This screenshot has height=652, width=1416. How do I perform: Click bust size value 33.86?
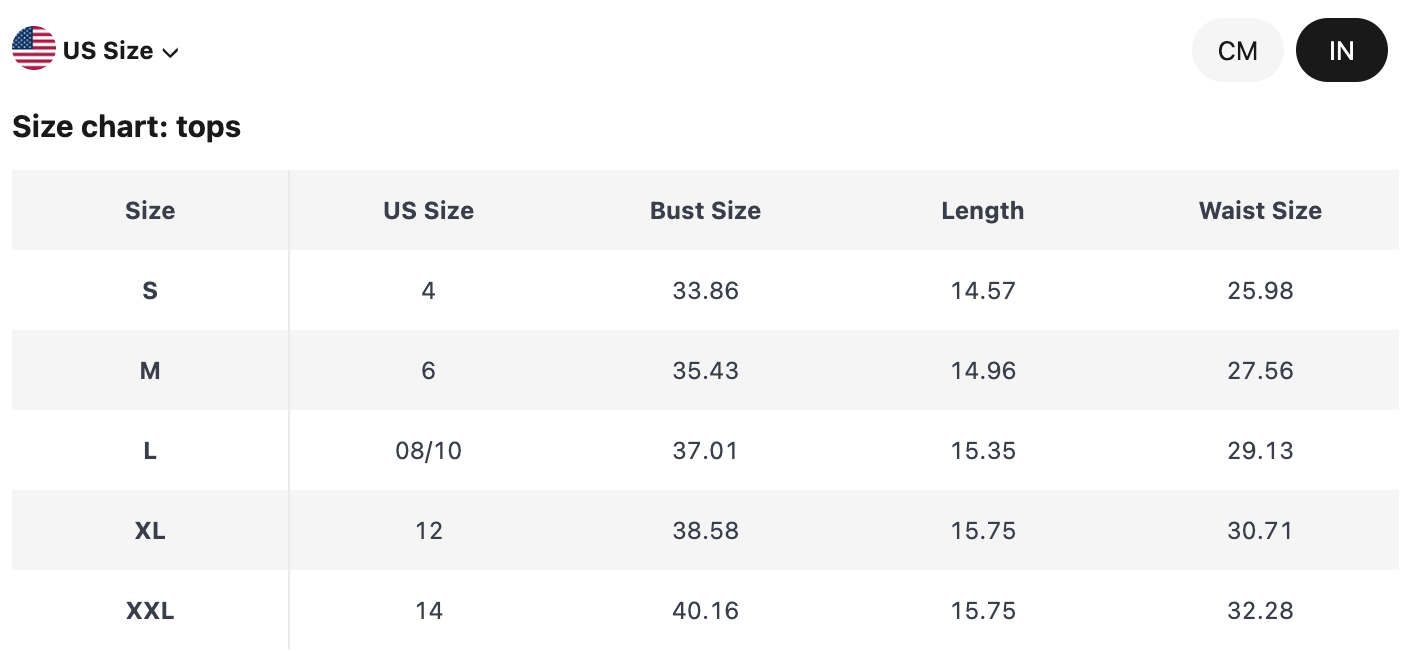point(705,291)
